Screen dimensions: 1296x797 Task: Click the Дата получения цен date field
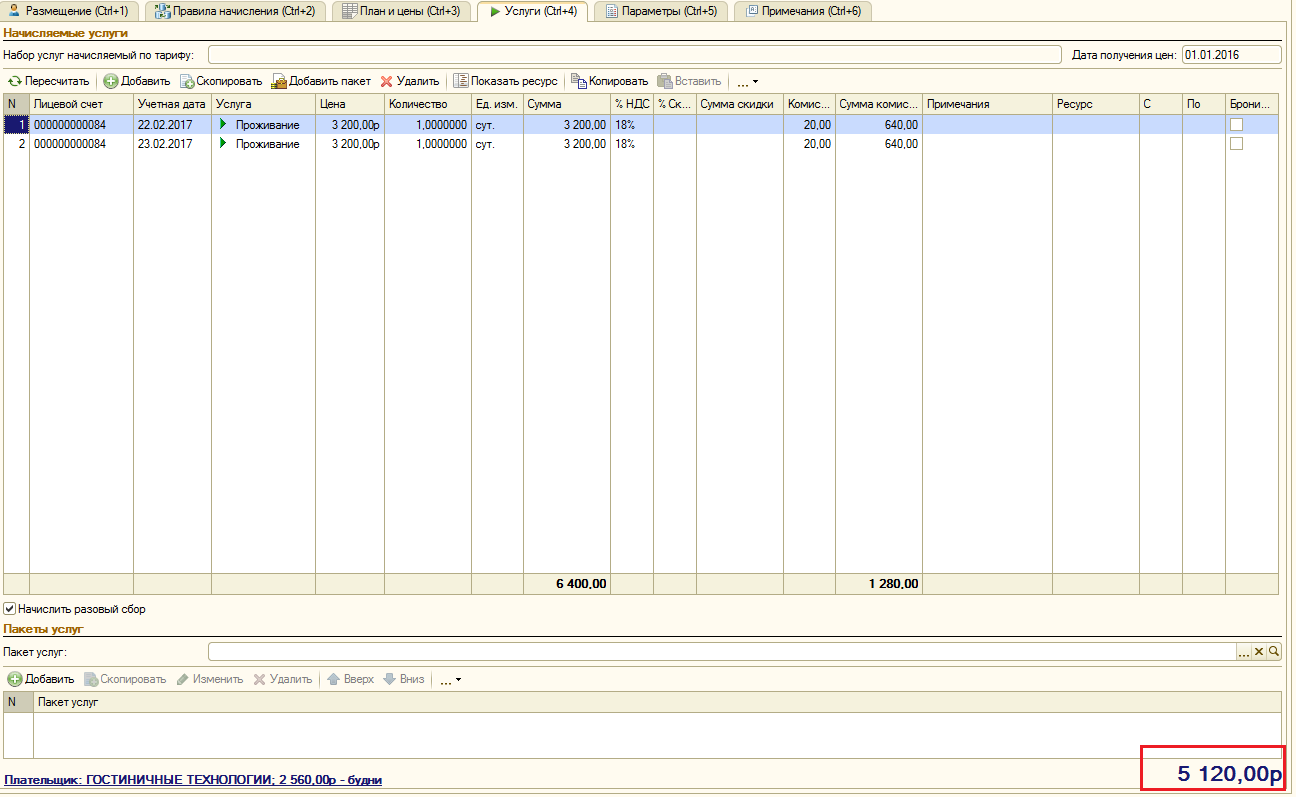[x=1231, y=54]
